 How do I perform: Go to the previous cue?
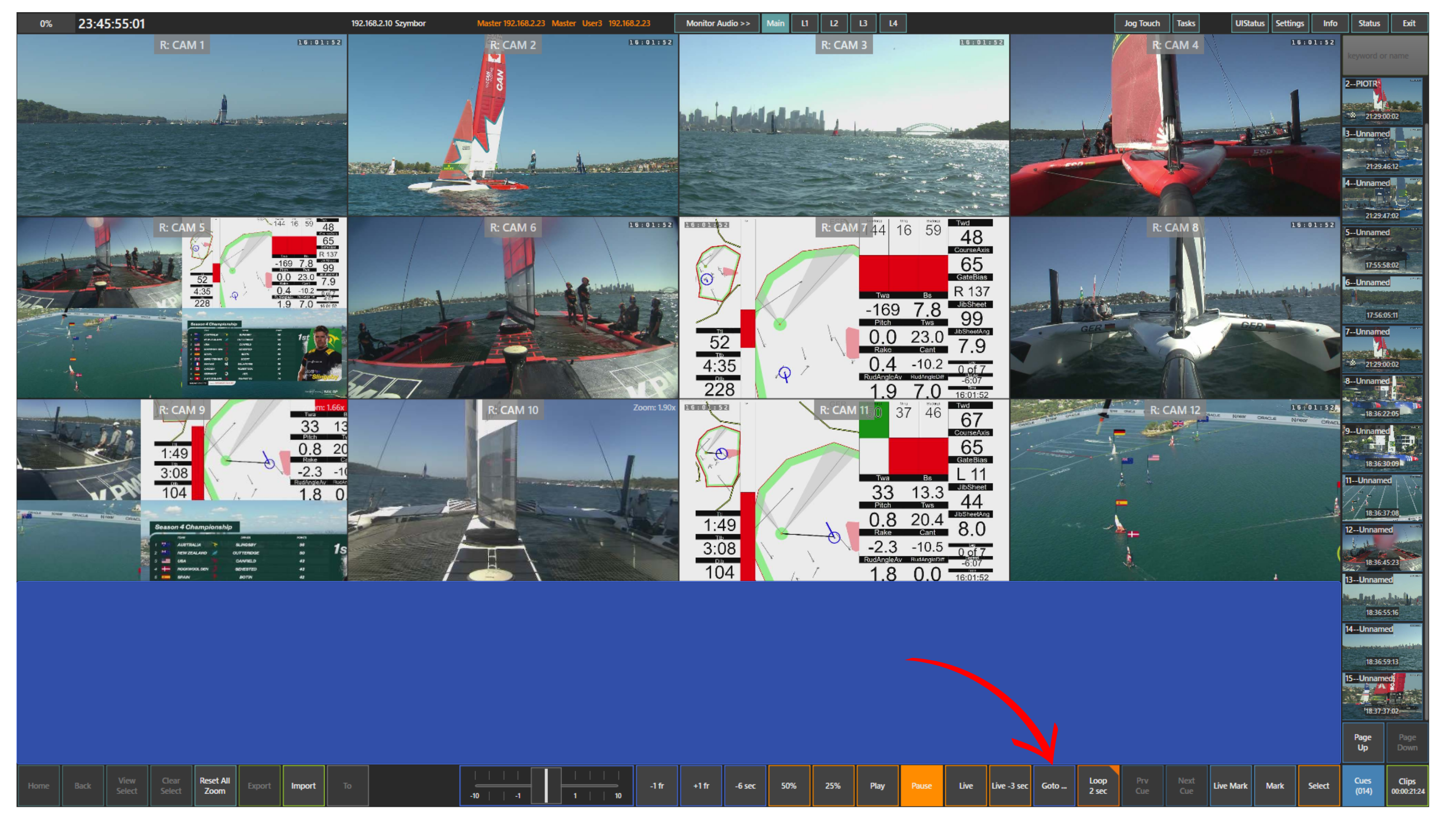pos(1142,785)
